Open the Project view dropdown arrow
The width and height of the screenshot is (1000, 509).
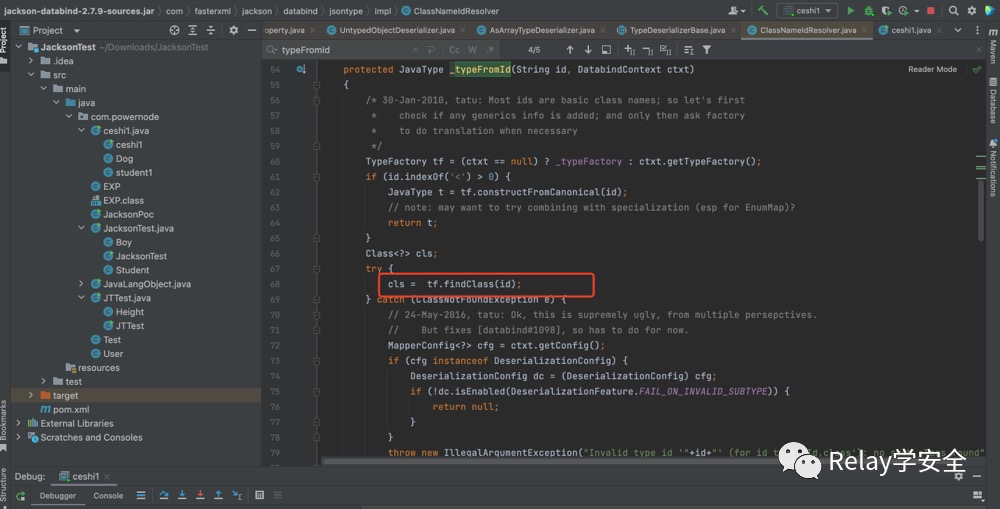[x=77, y=31]
